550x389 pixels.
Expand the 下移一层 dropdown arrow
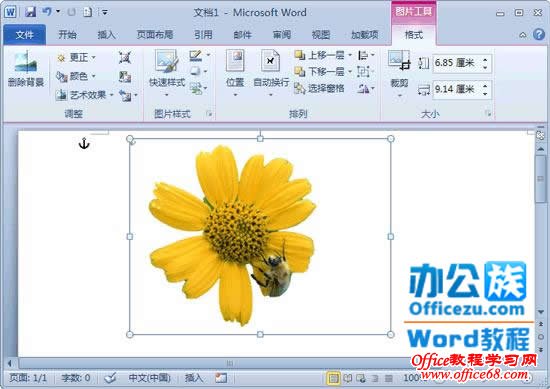coord(350,72)
